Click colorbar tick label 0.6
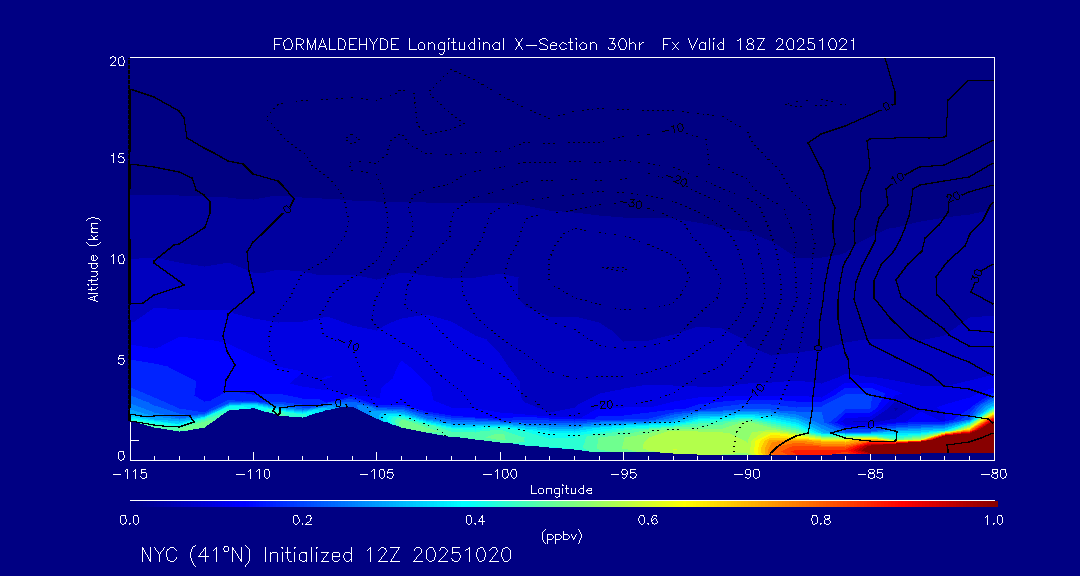The width and height of the screenshot is (1080, 576). click(x=648, y=521)
